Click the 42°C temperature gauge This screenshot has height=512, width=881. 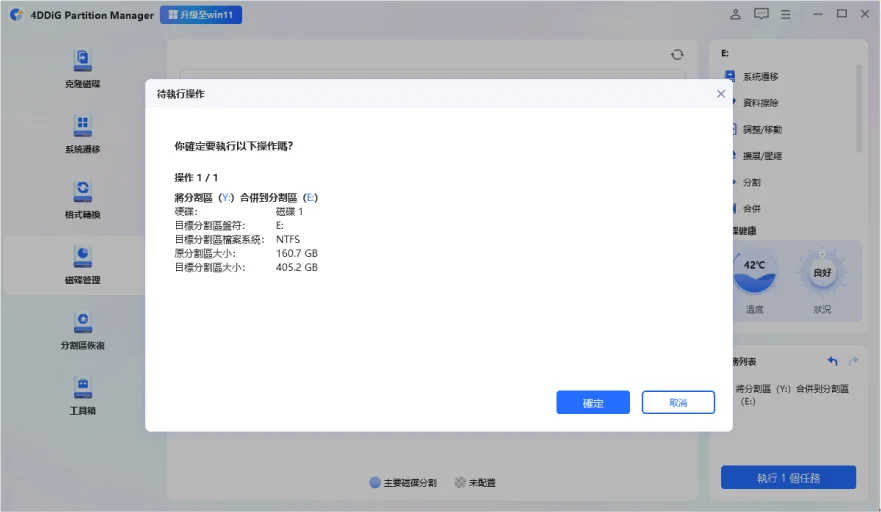(755, 273)
